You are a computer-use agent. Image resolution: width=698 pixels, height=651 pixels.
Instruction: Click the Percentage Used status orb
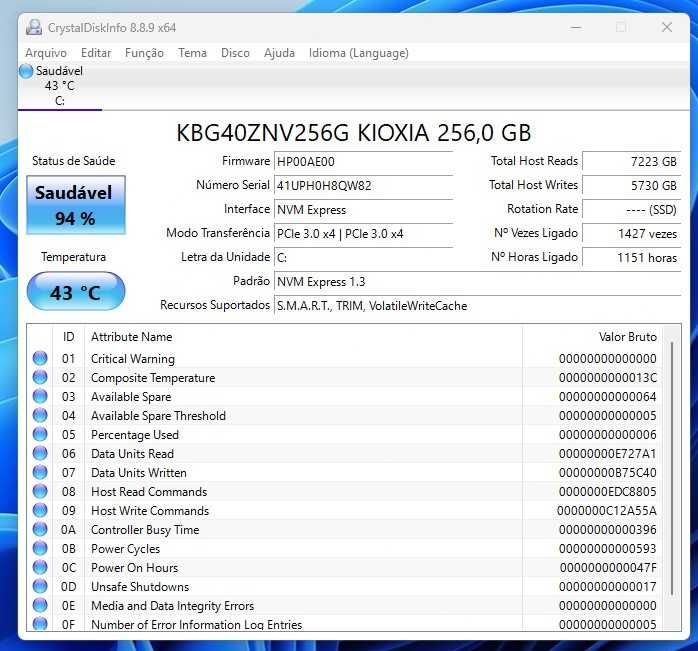40,435
